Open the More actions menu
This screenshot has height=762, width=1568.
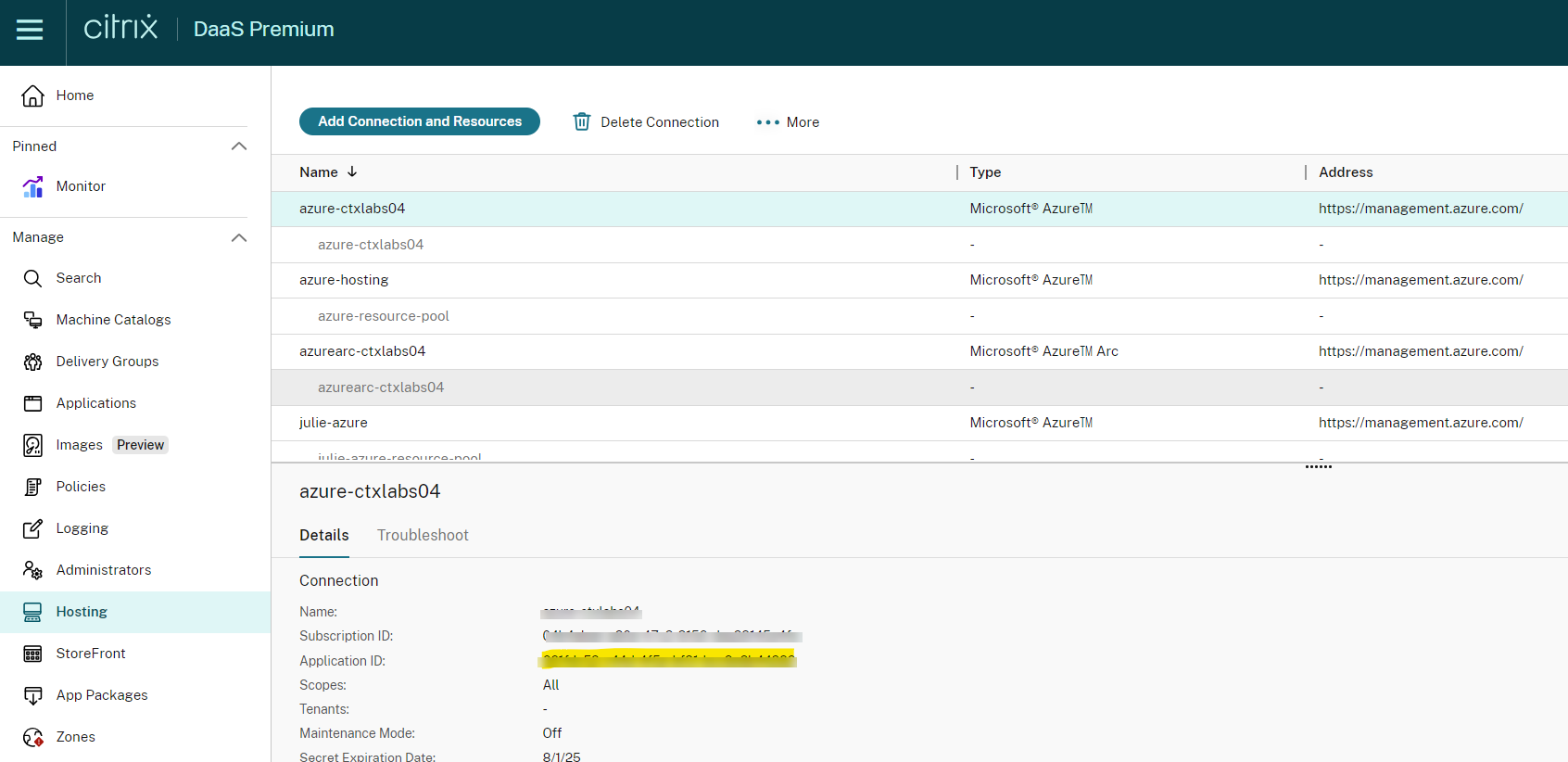click(788, 122)
